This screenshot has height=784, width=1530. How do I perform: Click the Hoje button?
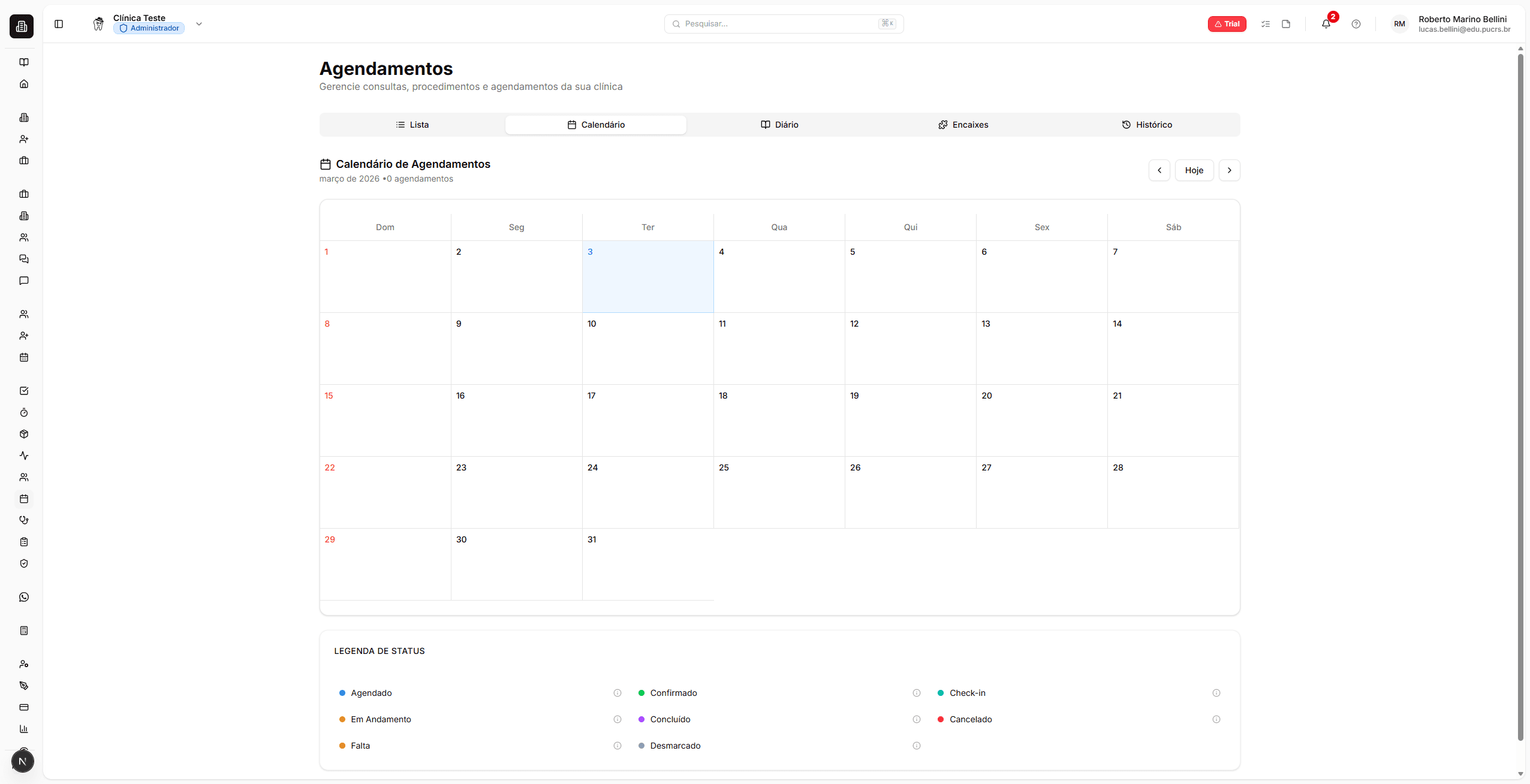pos(1194,170)
